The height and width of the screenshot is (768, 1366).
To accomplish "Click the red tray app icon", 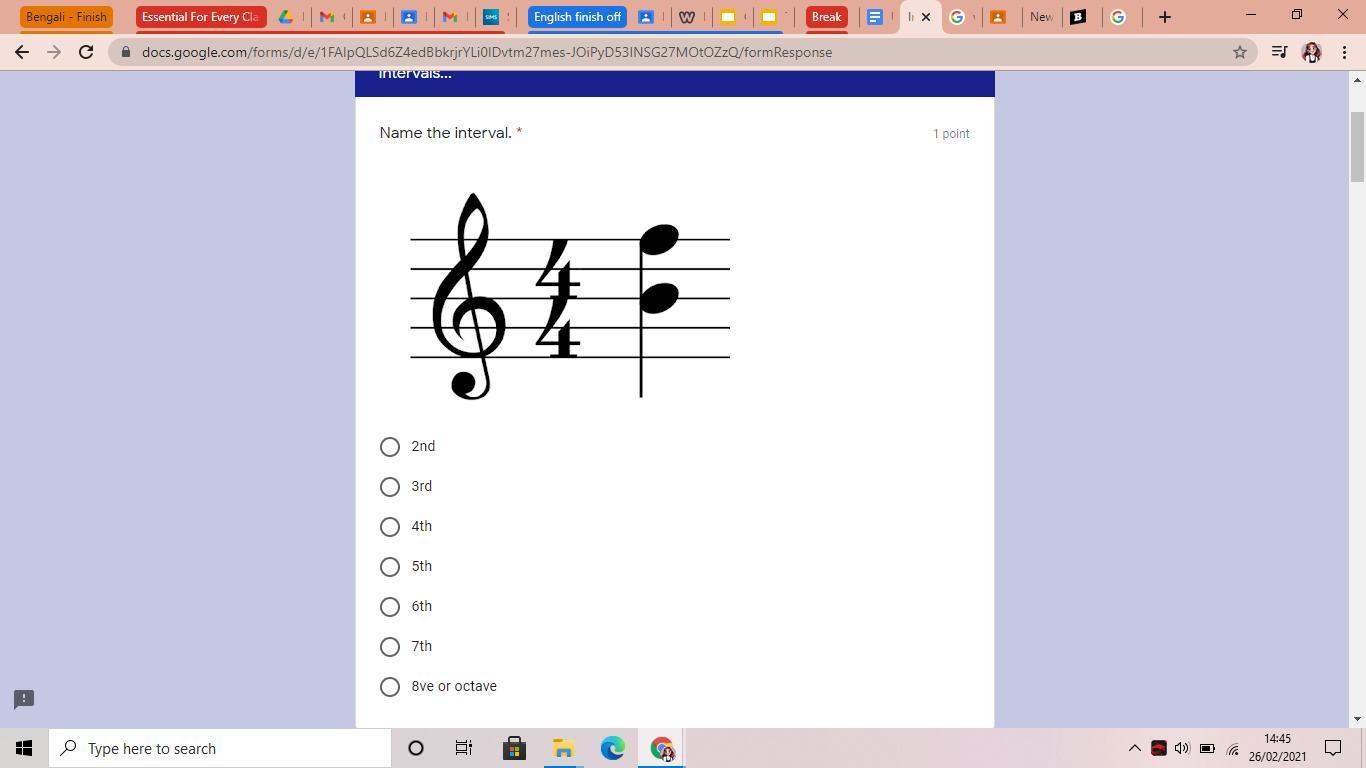I will tap(1159, 748).
